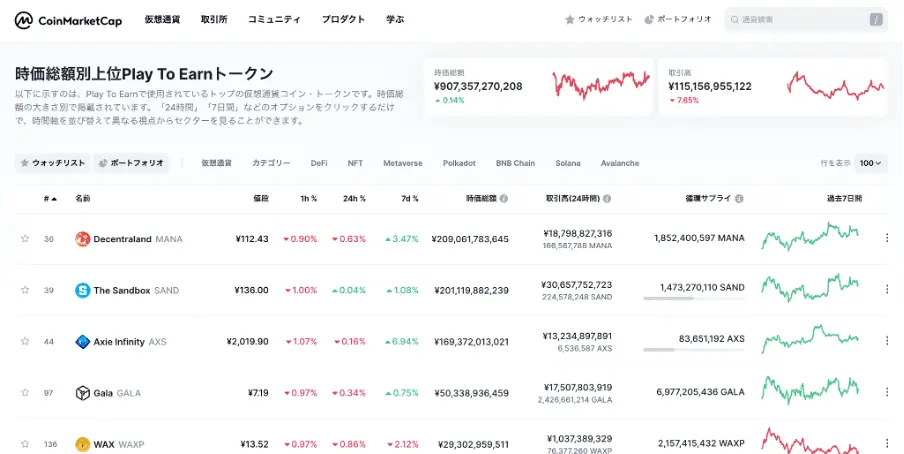The image size is (904, 454).
Task: Click The Sandbox circulating supply progress bar
Action: click(694, 298)
